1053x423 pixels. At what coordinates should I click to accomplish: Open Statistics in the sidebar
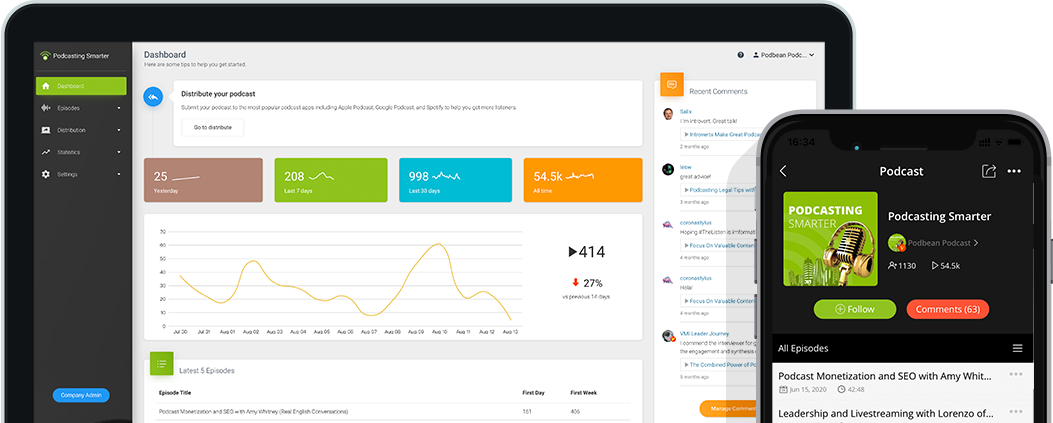[x=81, y=152]
